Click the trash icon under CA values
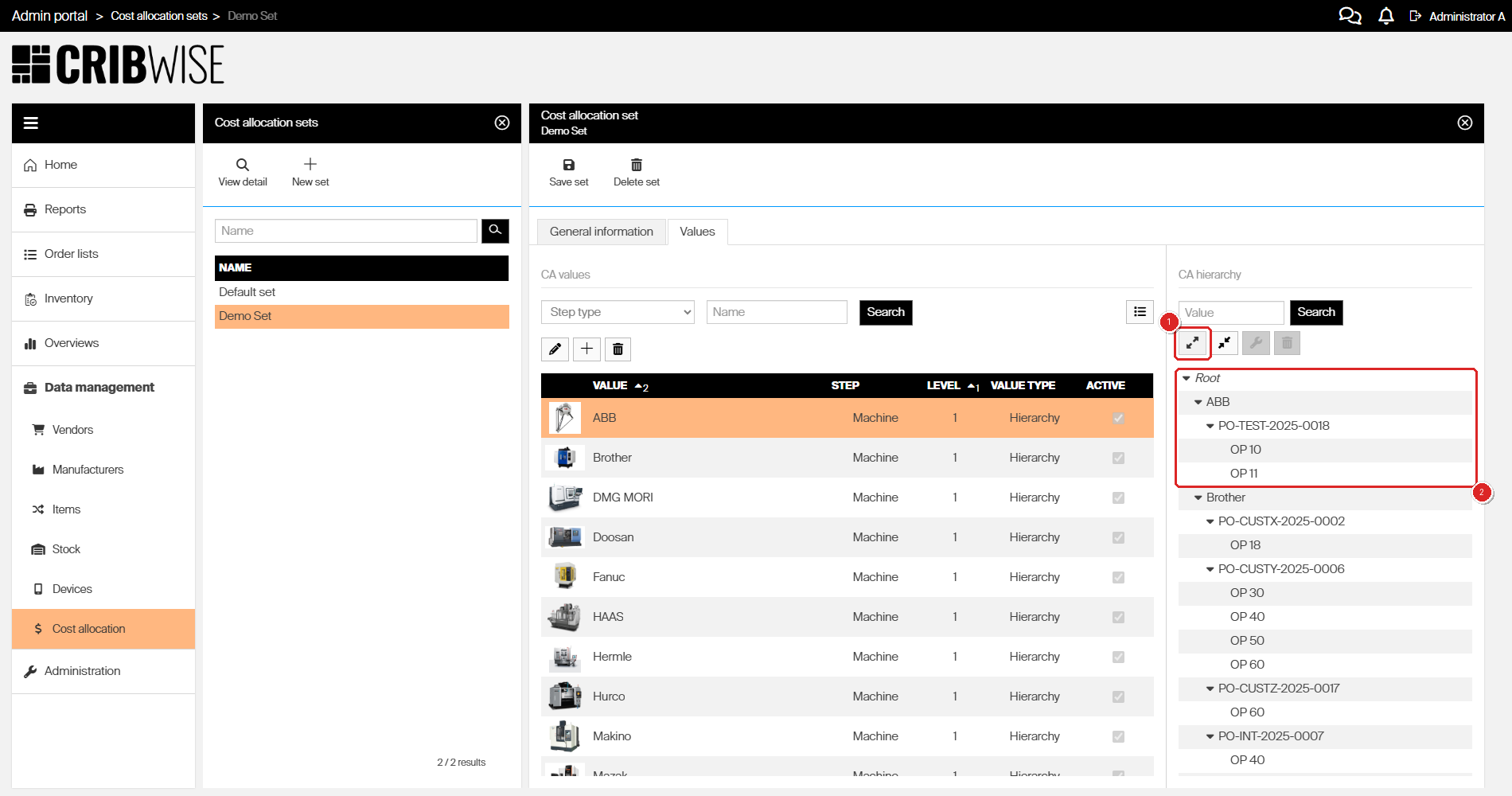Screen dimensions: 1512x796 (618, 349)
